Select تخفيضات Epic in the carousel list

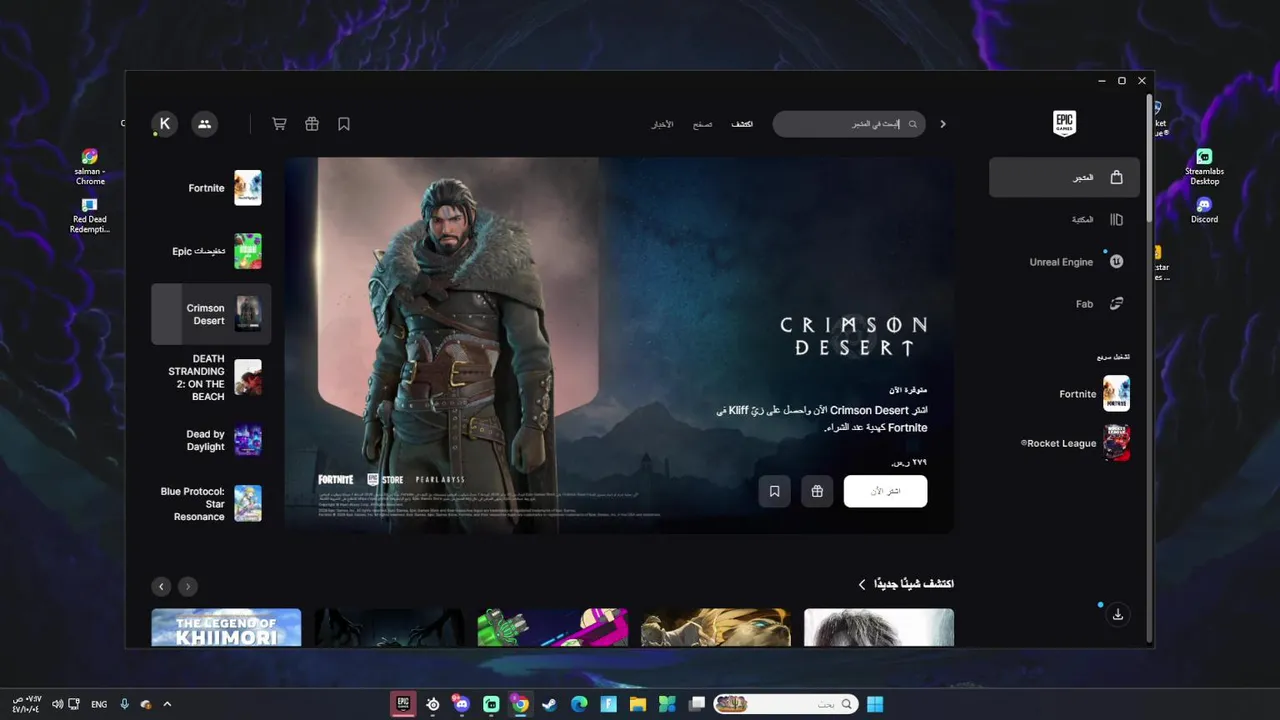(211, 251)
